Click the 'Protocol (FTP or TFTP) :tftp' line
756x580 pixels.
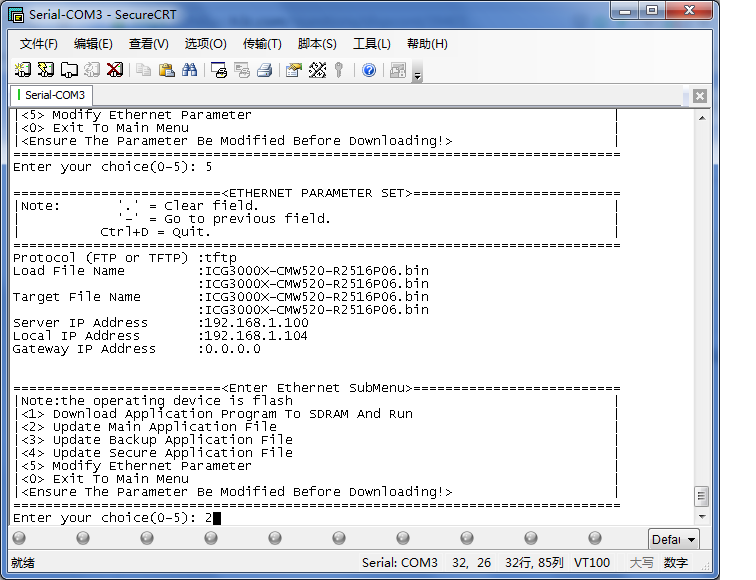(125, 258)
